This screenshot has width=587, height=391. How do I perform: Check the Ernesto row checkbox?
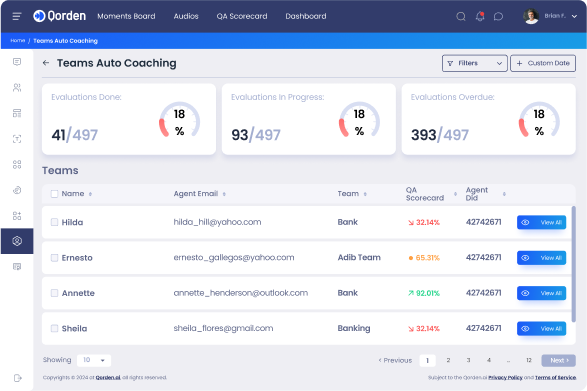tap(54, 258)
